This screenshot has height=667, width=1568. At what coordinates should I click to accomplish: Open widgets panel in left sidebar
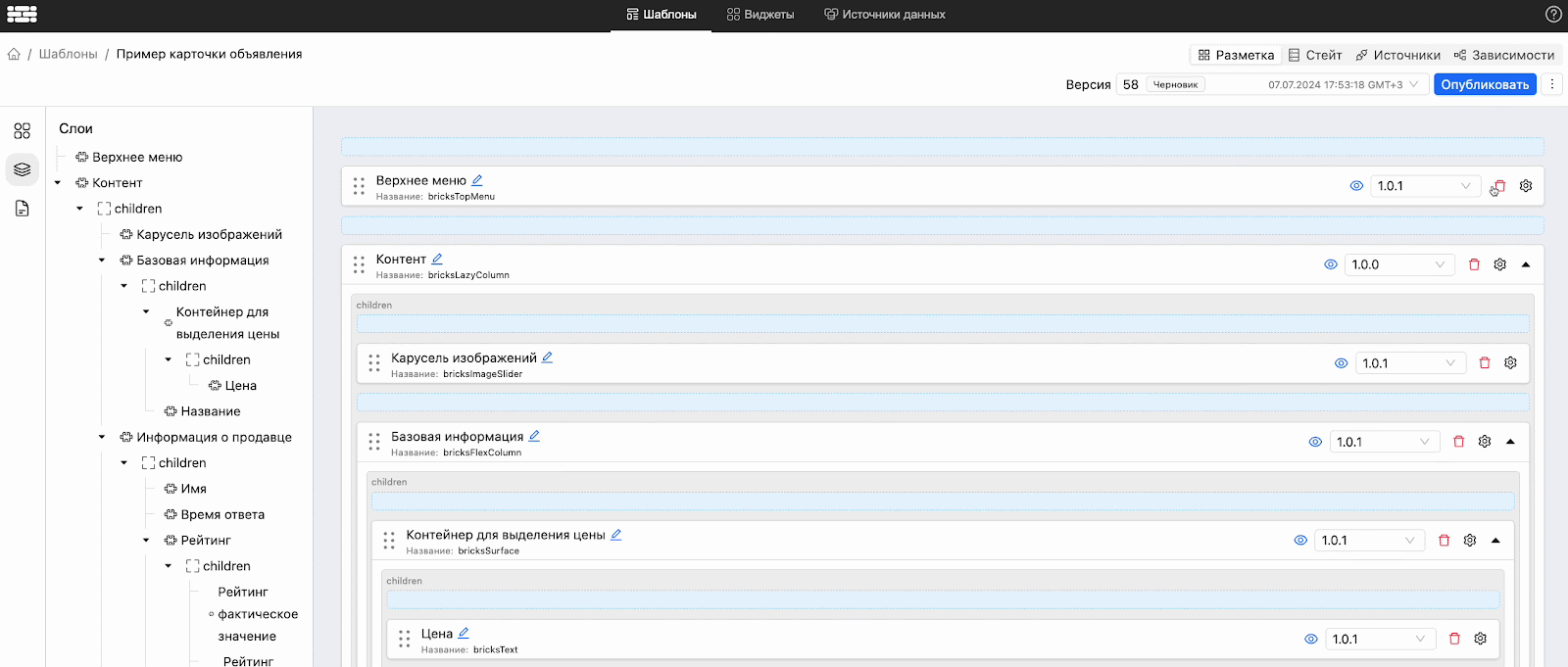click(23, 131)
